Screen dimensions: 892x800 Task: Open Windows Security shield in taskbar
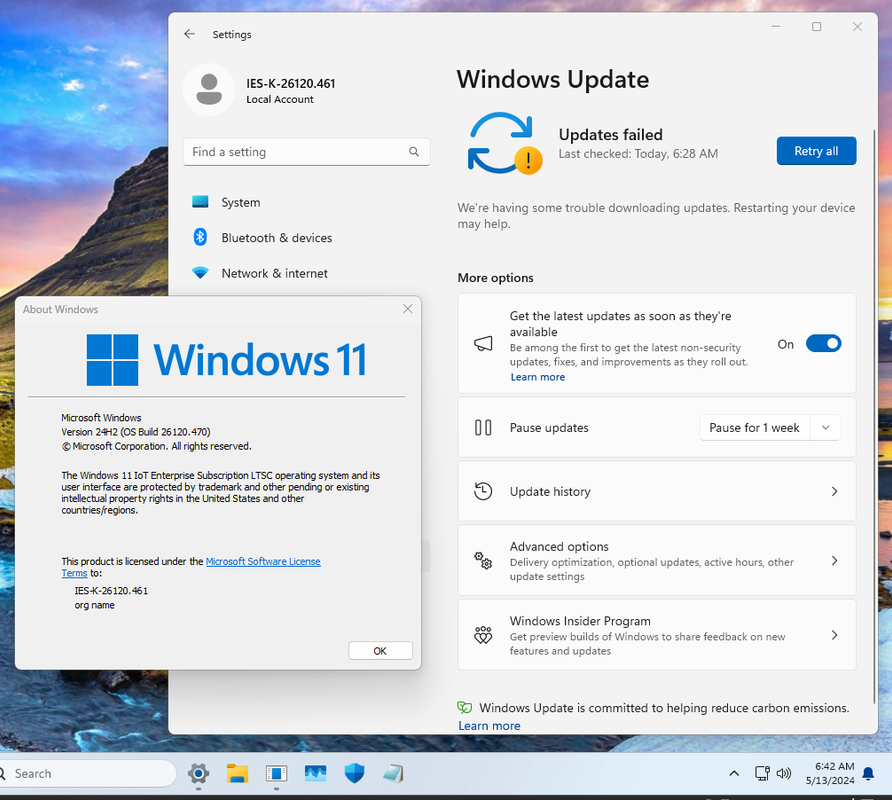click(x=354, y=773)
